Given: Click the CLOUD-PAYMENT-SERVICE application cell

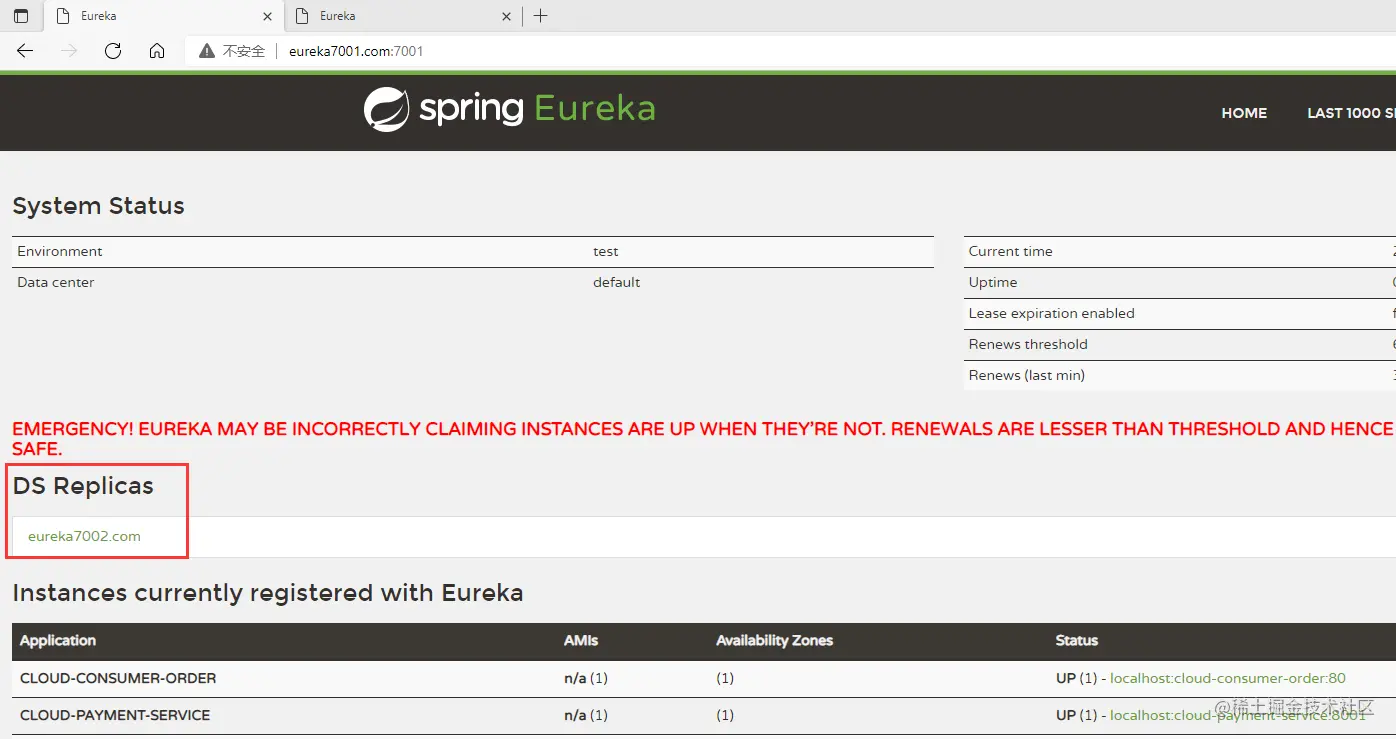Looking at the screenshot, I should pos(115,715).
